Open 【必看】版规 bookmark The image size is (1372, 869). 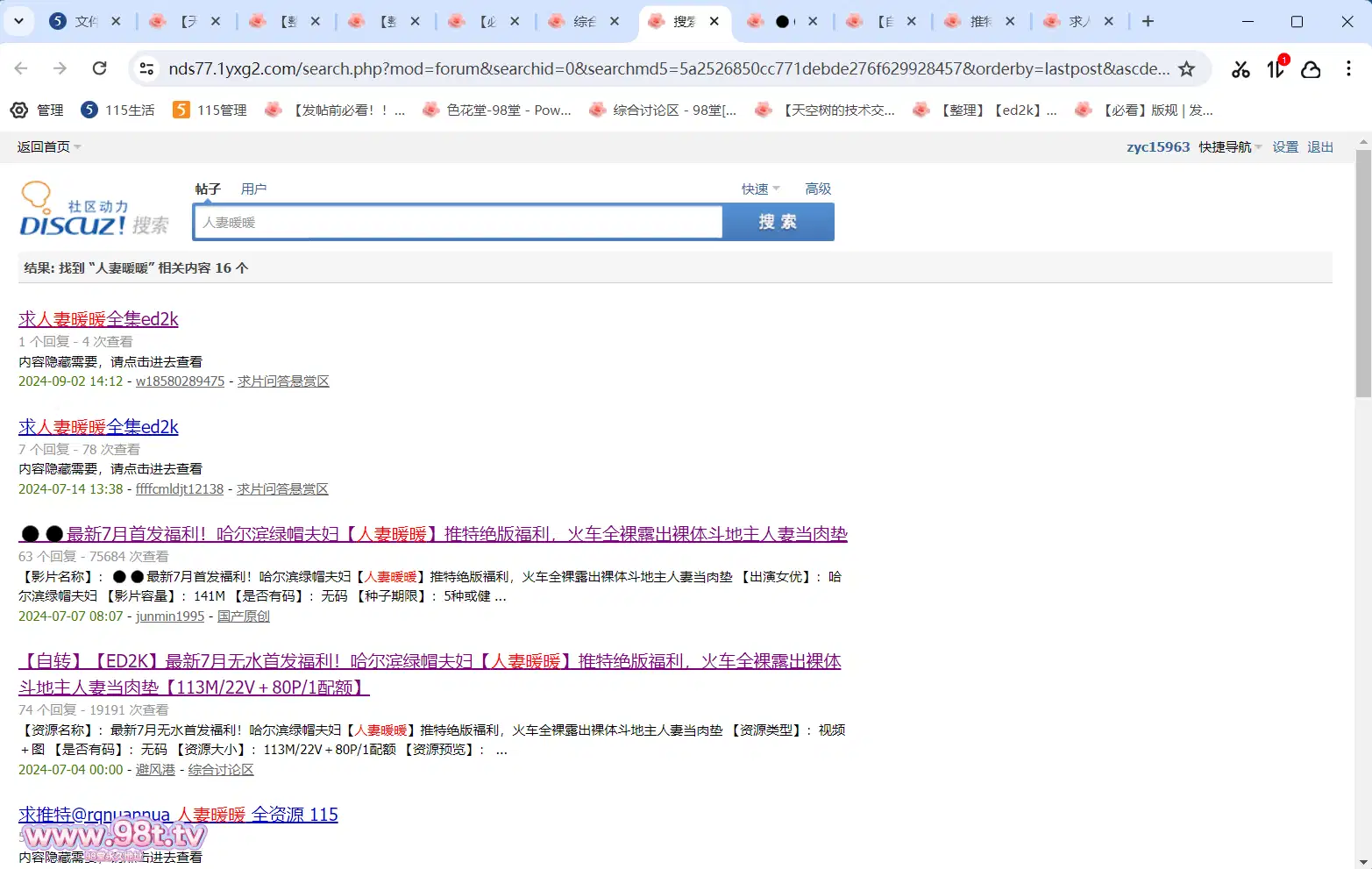pos(1144,110)
